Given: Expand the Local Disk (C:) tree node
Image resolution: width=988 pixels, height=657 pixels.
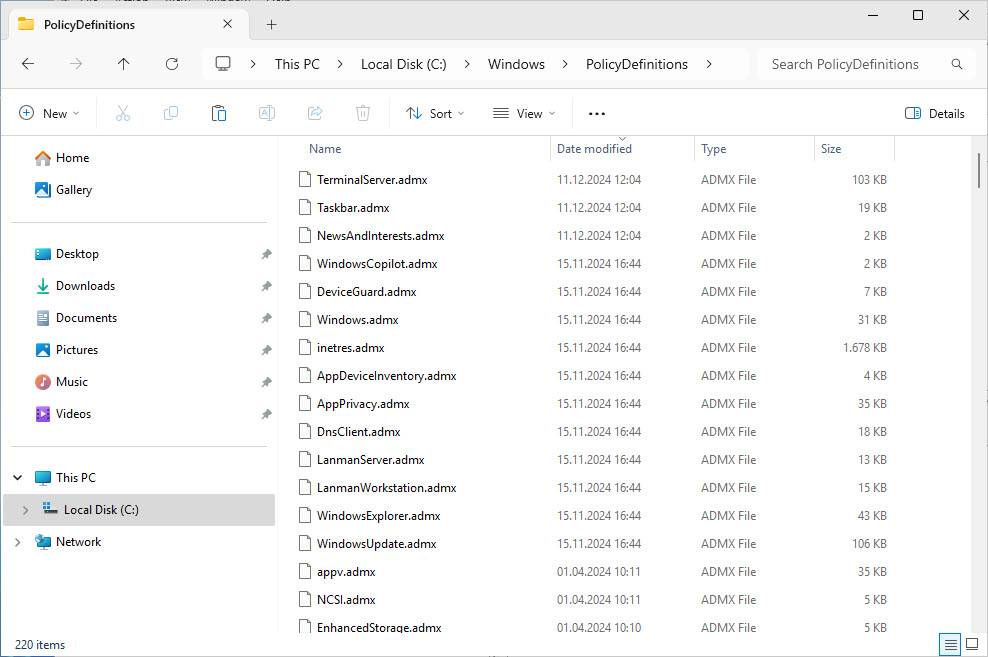Looking at the screenshot, I should click(x=25, y=510).
